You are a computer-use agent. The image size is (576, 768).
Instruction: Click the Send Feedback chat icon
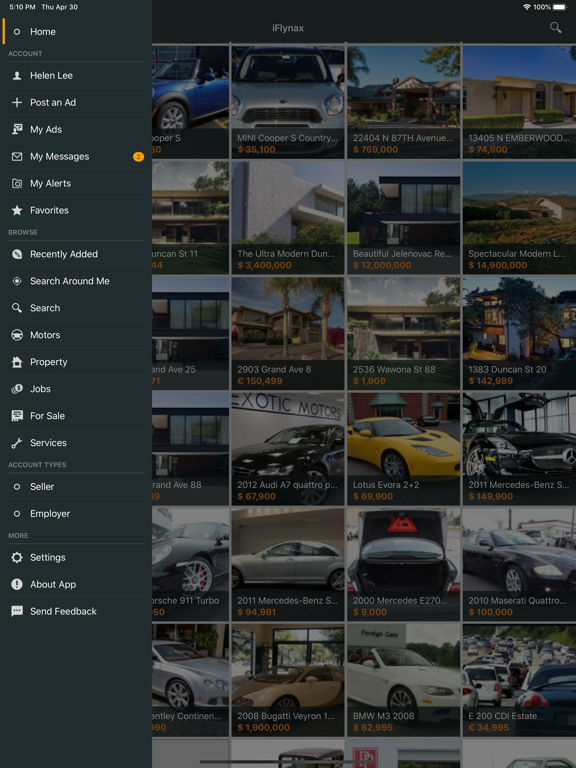[x=17, y=611]
